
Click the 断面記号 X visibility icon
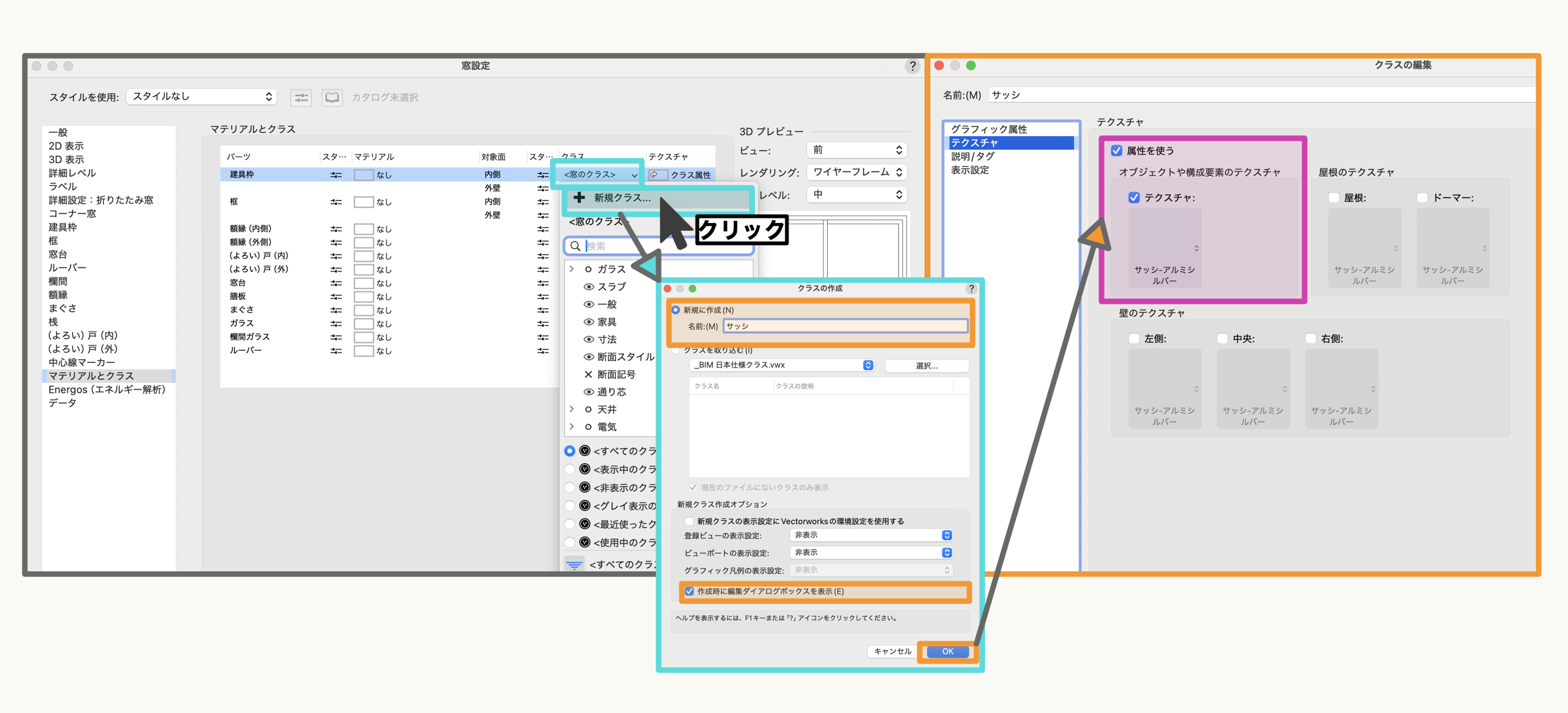(x=588, y=375)
